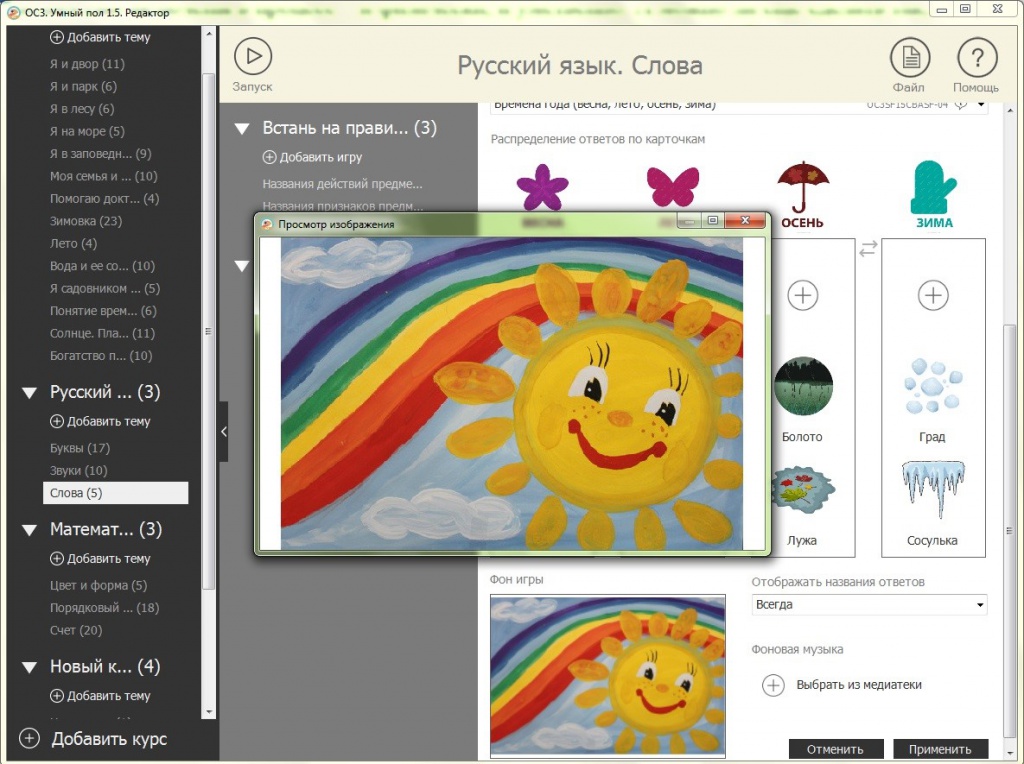Select Названия действий предме... game
The height and width of the screenshot is (764, 1024).
pyautogui.click(x=342, y=184)
